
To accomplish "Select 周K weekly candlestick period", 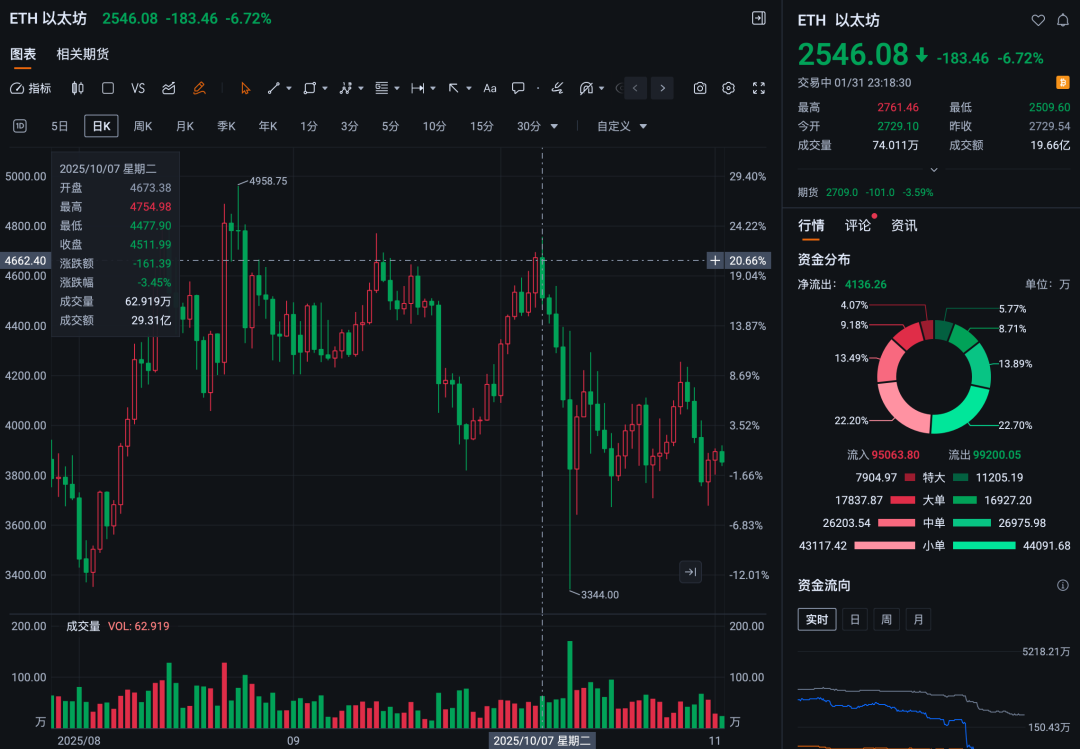I will 143,126.
